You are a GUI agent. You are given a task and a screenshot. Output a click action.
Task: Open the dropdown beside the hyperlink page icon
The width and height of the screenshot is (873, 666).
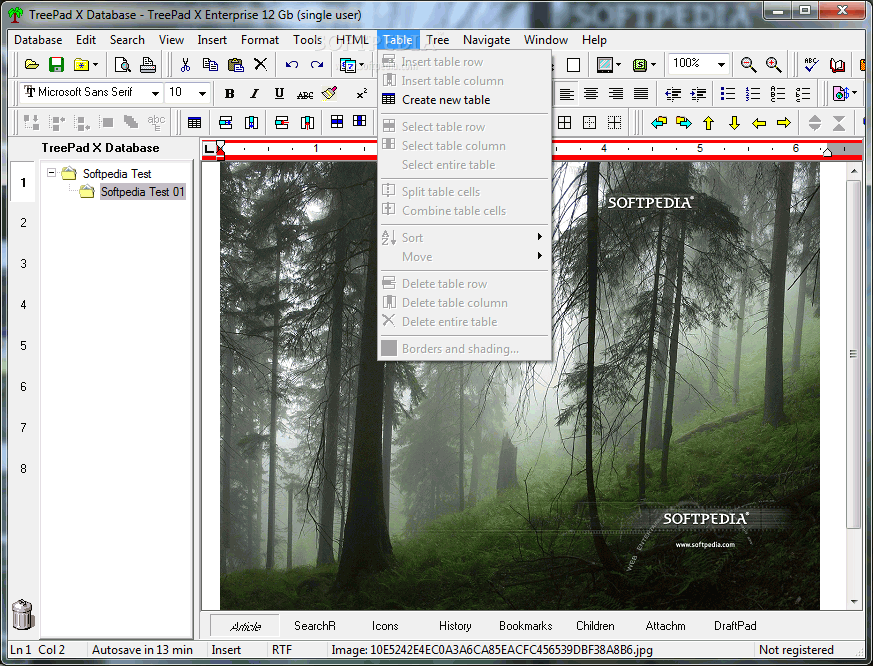coord(855,94)
